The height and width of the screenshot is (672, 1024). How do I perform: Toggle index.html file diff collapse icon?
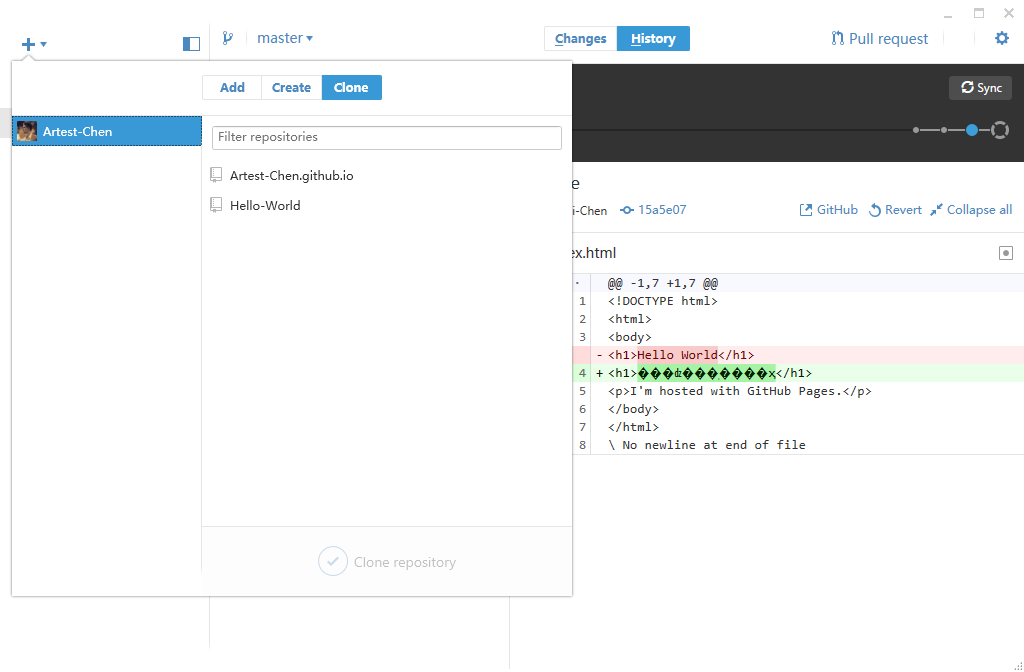[1006, 253]
